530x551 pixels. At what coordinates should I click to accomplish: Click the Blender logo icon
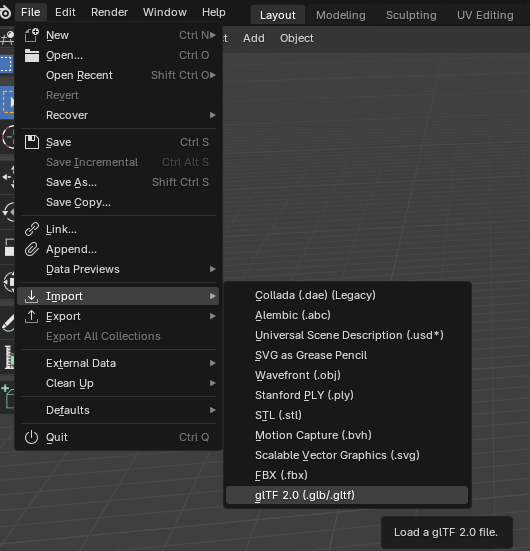tap(5, 13)
